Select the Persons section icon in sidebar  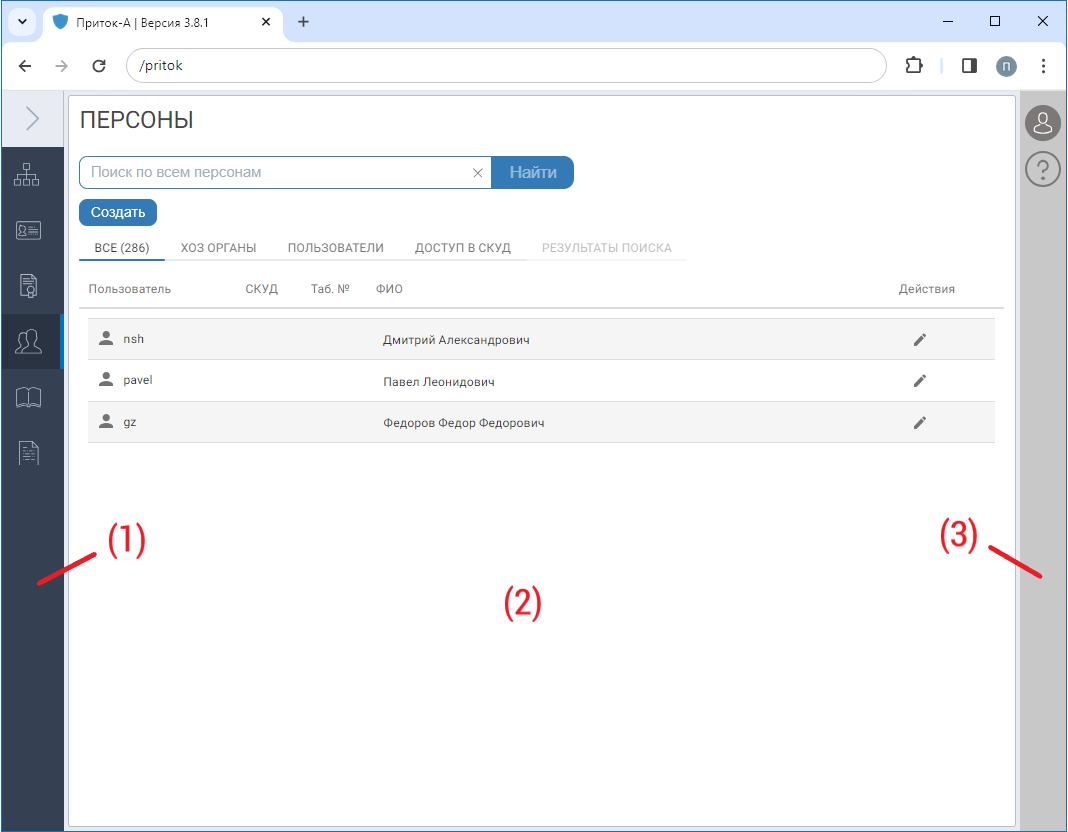(x=28, y=341)
